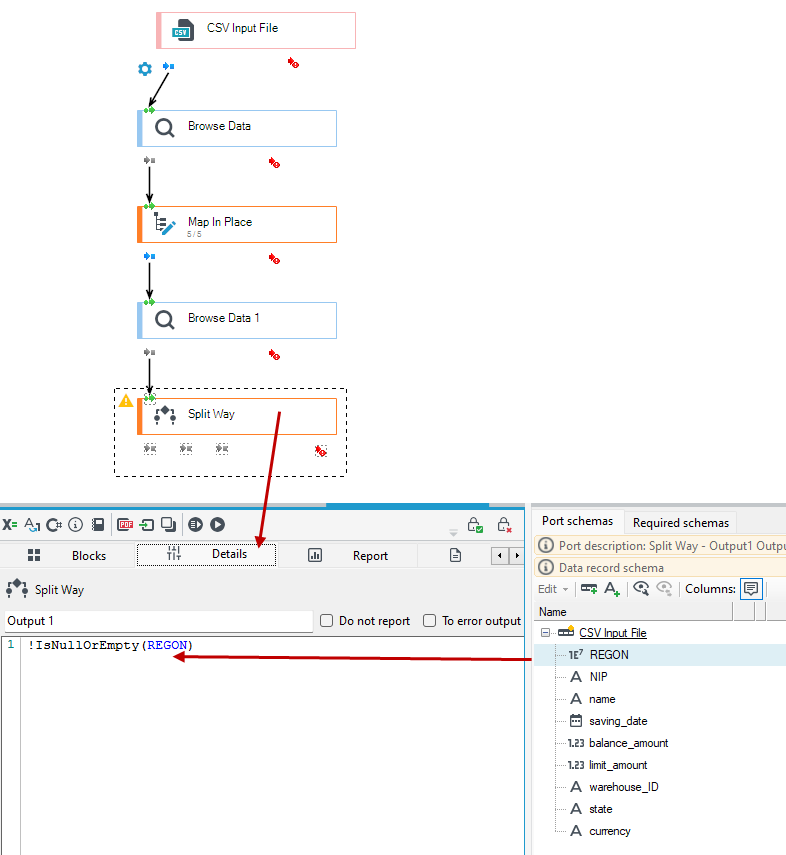The image size is (786, 855).
Task: Click the blue gear settings icon under CSV Input File
Action: click(x=145, y=69)
